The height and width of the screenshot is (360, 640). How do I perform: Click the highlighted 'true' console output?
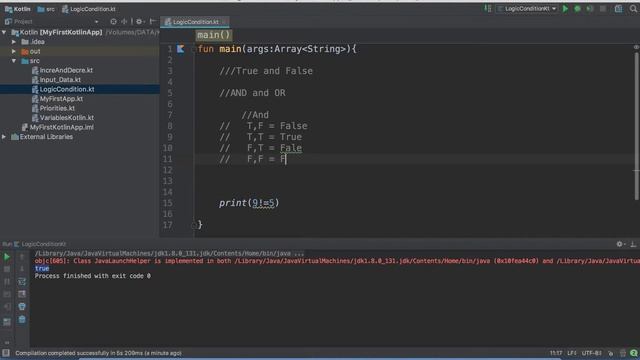point(42,269)
